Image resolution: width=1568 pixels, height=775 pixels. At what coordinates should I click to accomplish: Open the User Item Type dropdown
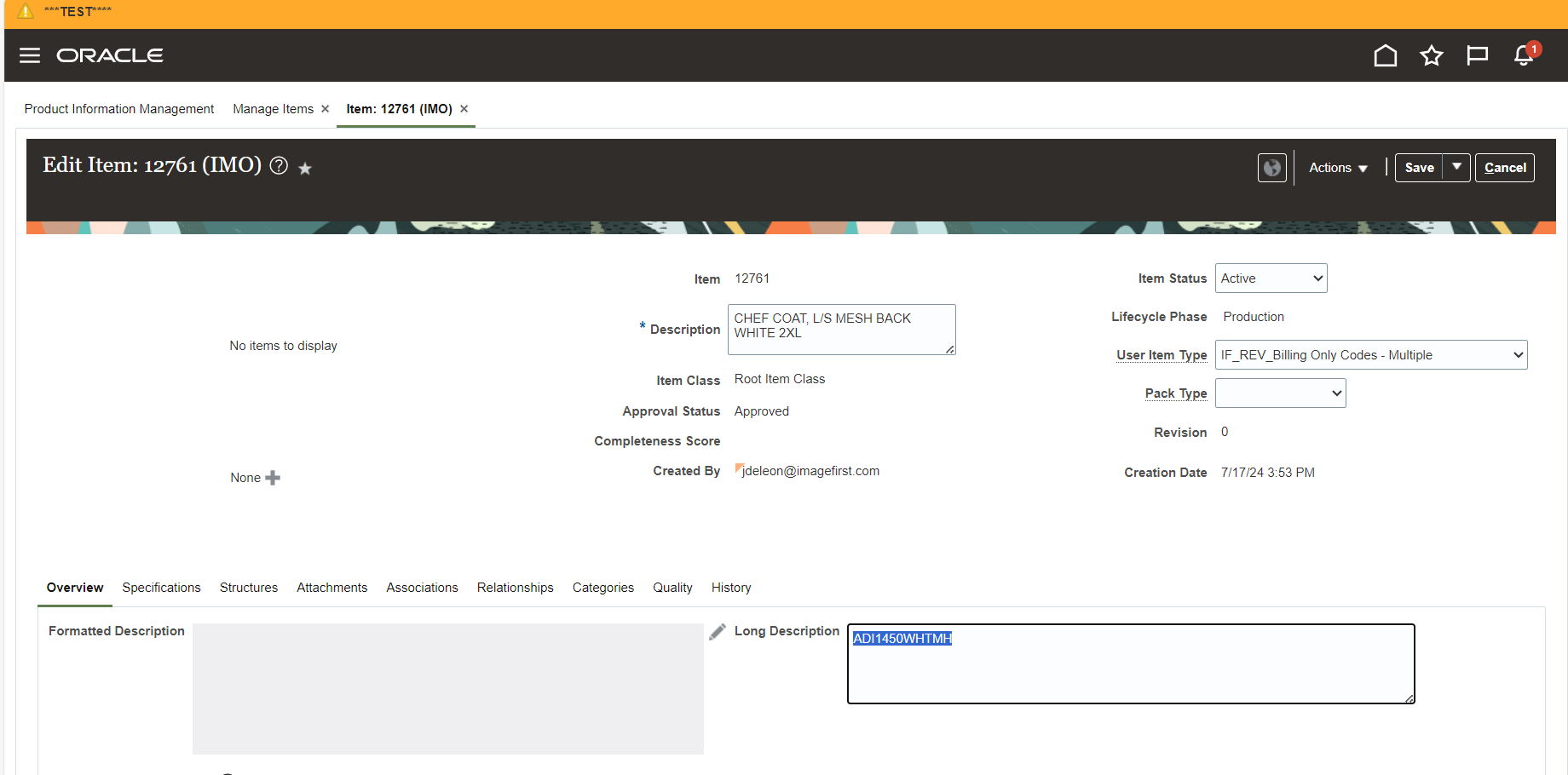pyautogui.click(x=1370, y=354)
